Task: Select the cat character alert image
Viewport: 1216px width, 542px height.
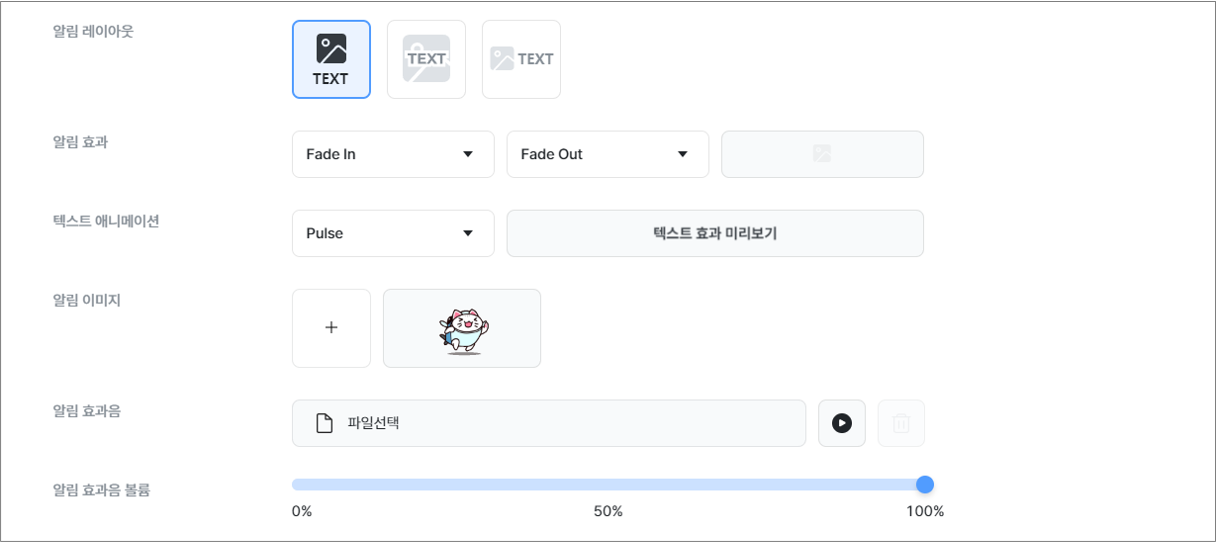Action: pos(462,328)
